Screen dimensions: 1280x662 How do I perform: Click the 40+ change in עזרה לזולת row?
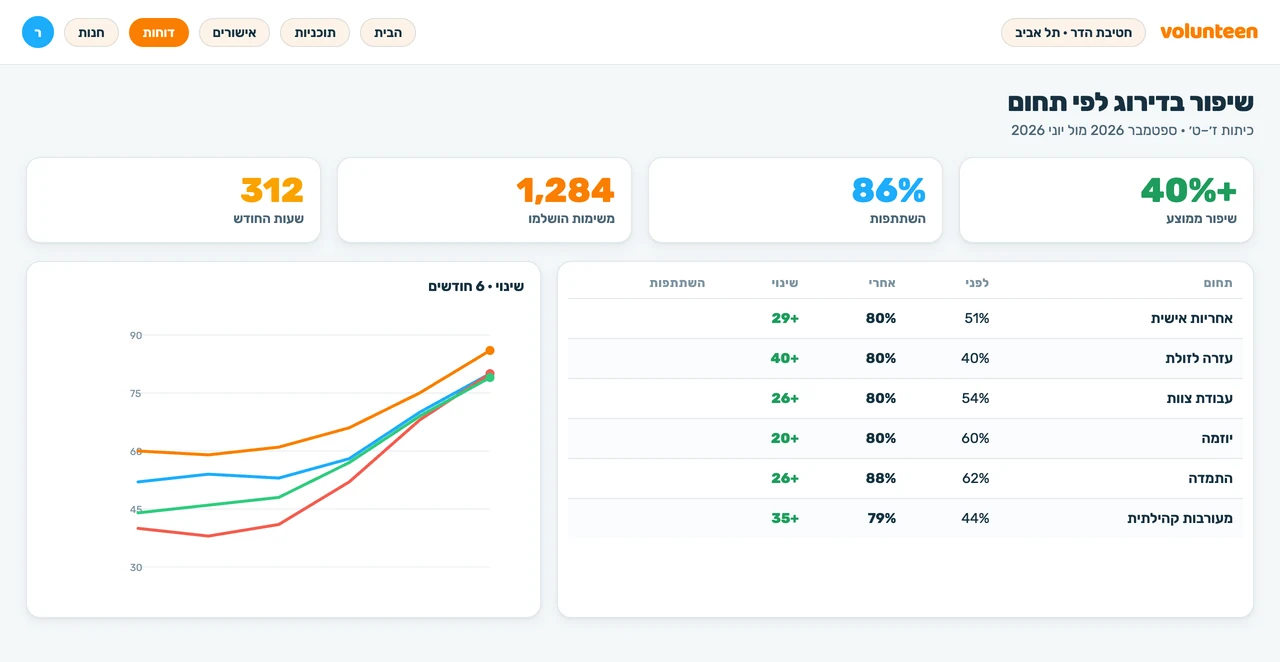click(x=785, y=358)
